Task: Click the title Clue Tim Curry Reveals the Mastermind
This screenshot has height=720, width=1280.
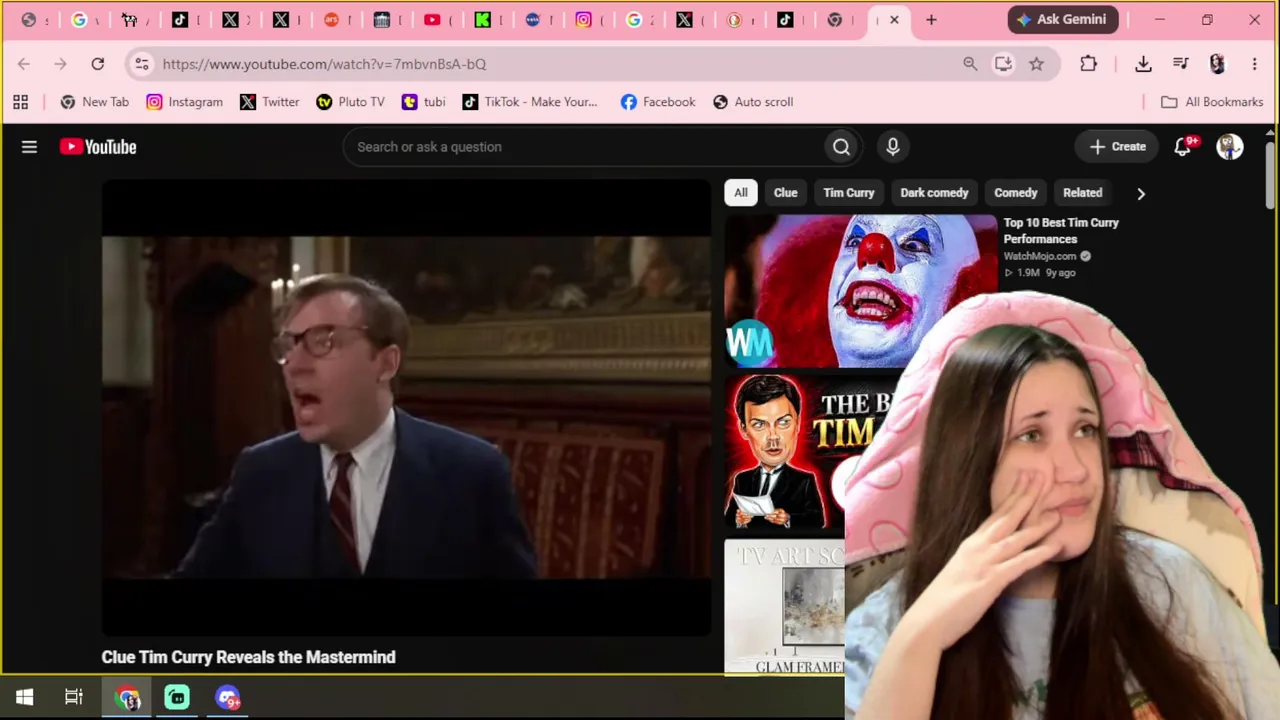Action: [x=248, y=657]
